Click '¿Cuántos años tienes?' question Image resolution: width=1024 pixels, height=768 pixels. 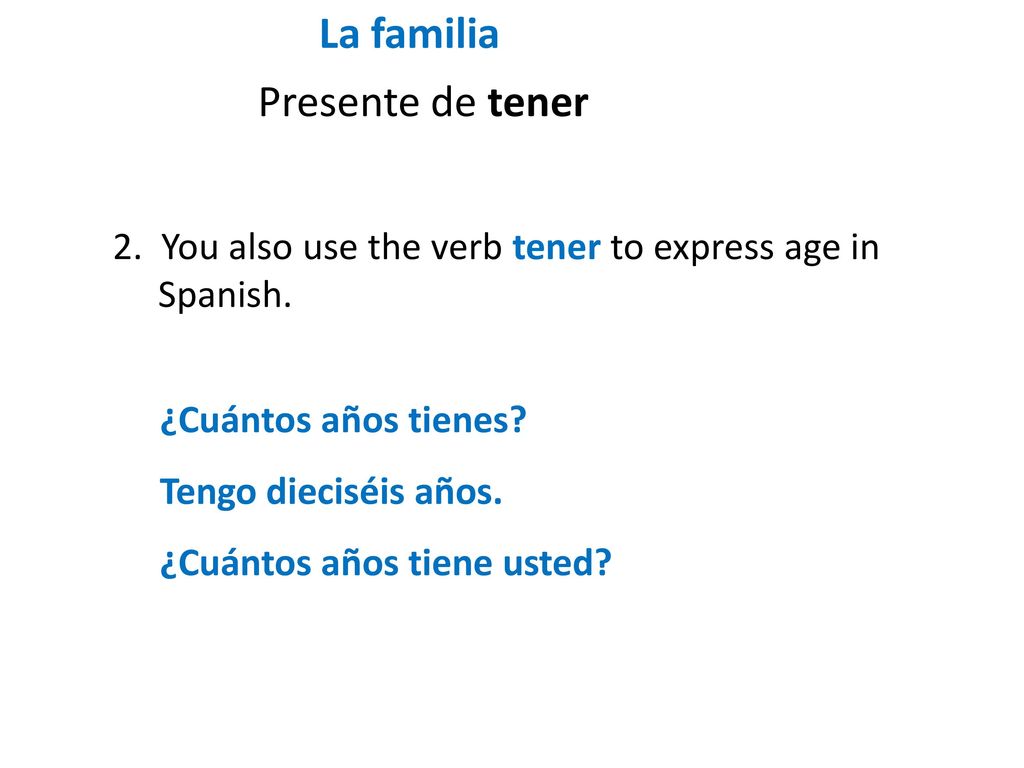(343, 420)
